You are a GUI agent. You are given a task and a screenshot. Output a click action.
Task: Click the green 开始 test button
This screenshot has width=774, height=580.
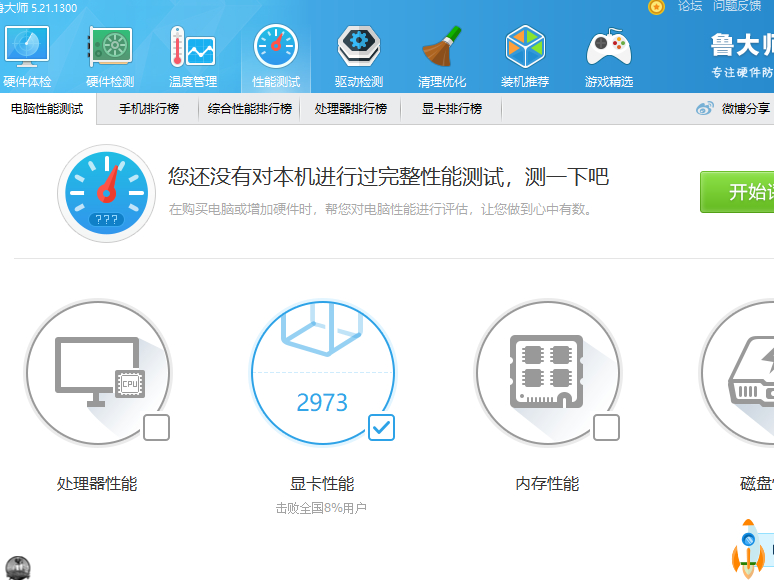point(737,192)
